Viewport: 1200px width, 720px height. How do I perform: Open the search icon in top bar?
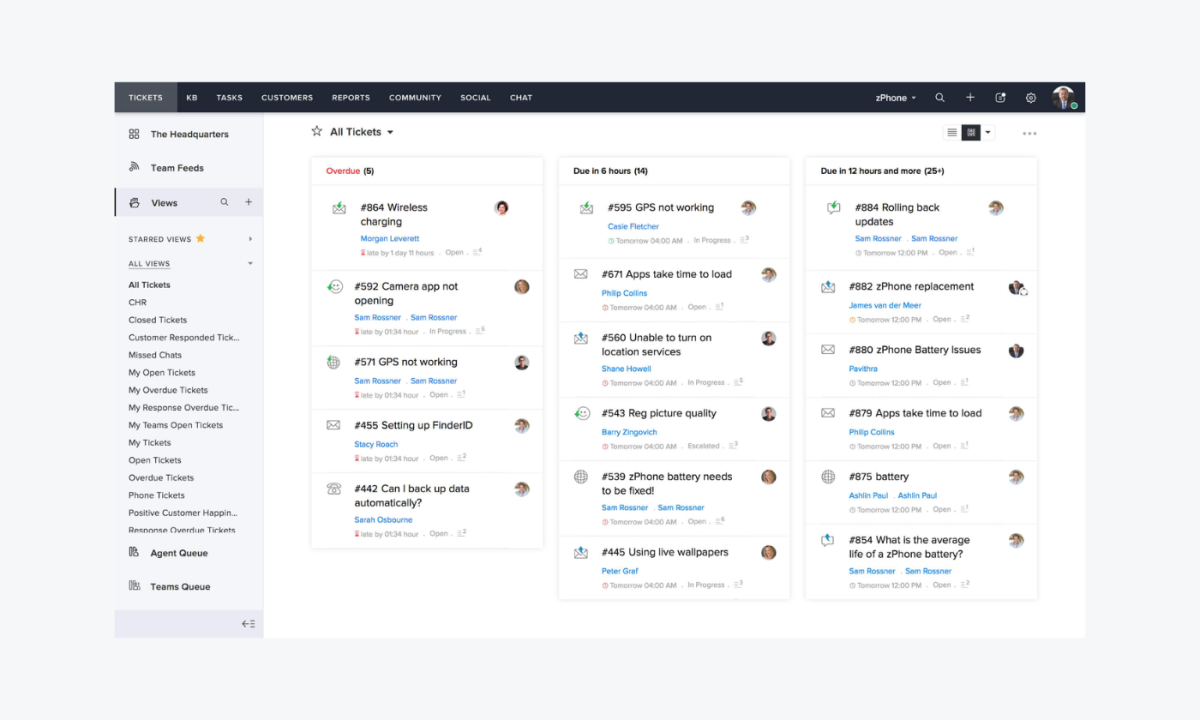tap(940, 98)
